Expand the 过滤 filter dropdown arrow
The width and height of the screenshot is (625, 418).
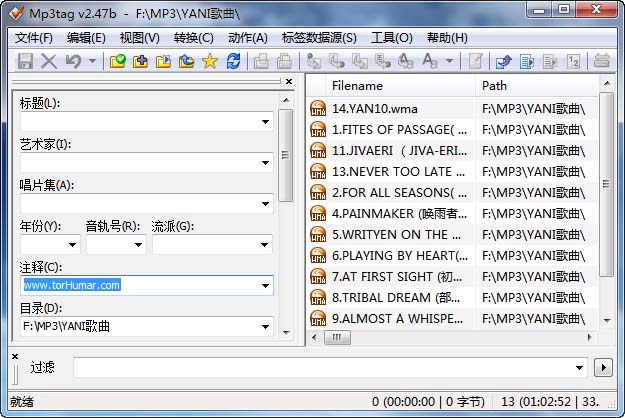[579, 367]
